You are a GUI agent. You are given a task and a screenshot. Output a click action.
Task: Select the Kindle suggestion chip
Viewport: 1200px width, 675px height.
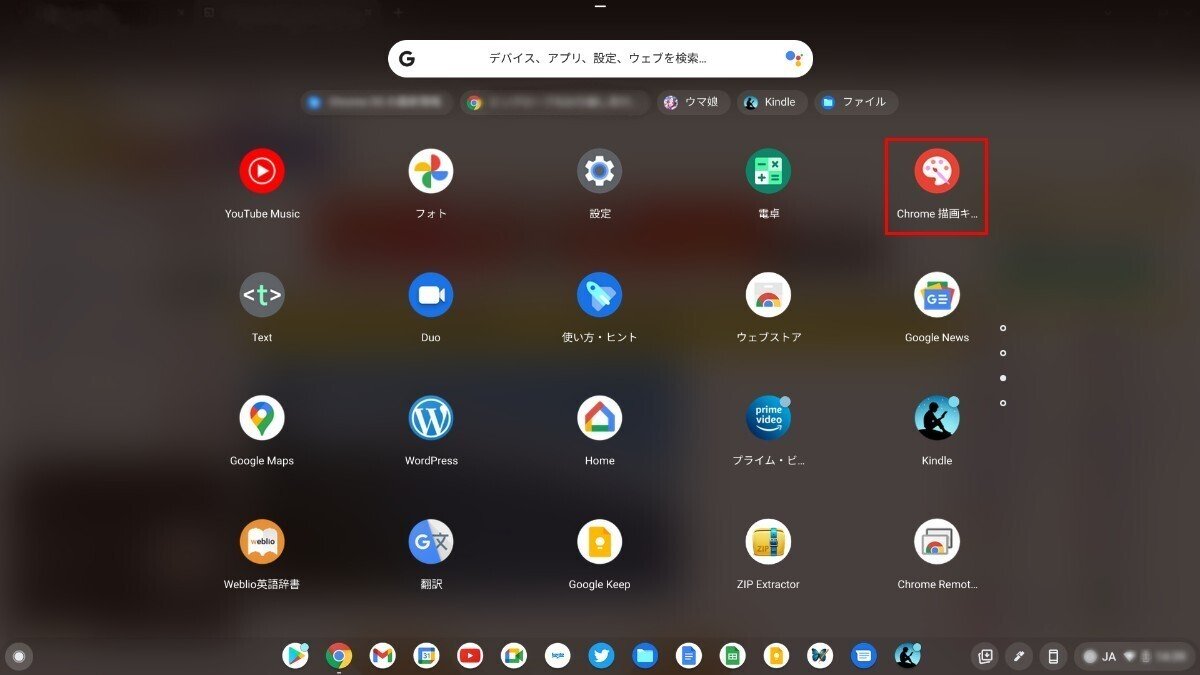pos(772,102)
